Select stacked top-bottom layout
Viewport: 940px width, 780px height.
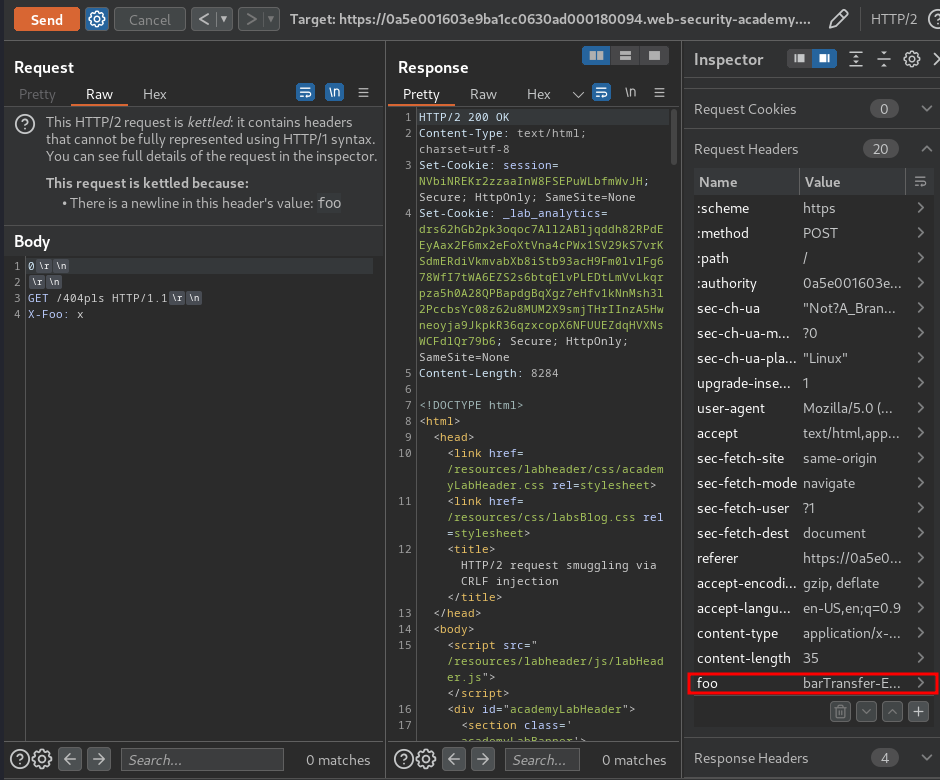625,55
